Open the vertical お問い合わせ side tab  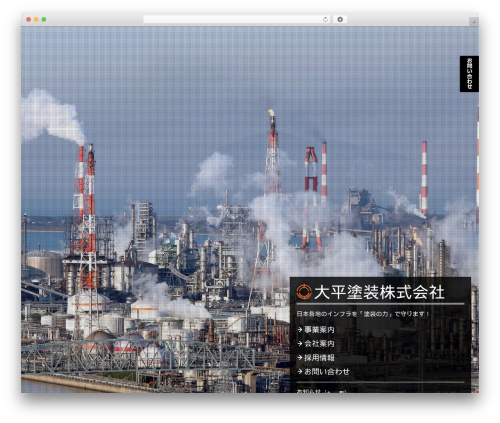pyautogui.click(x=469, y=74)
